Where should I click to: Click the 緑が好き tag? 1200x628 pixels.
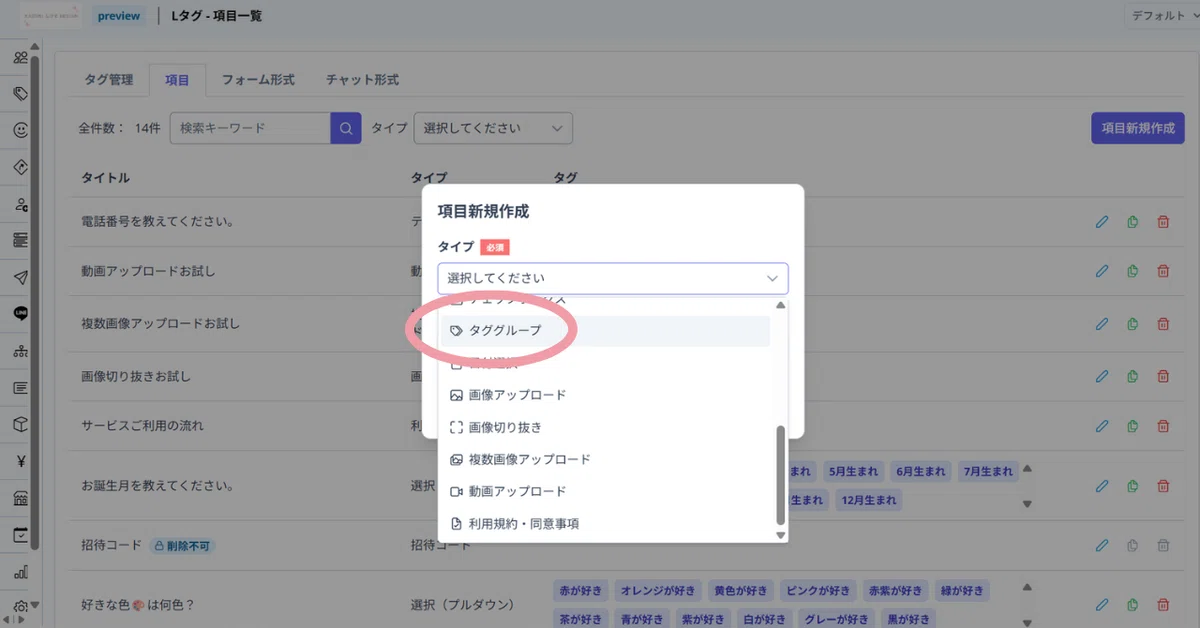(x=961, y=590)
